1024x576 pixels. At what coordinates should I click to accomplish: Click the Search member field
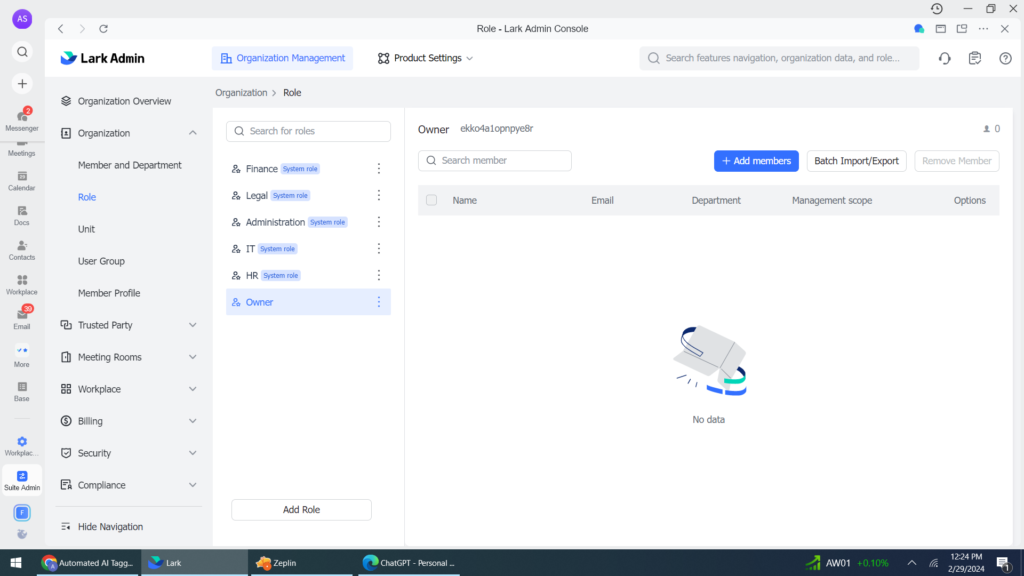click(x=494, y=161)
